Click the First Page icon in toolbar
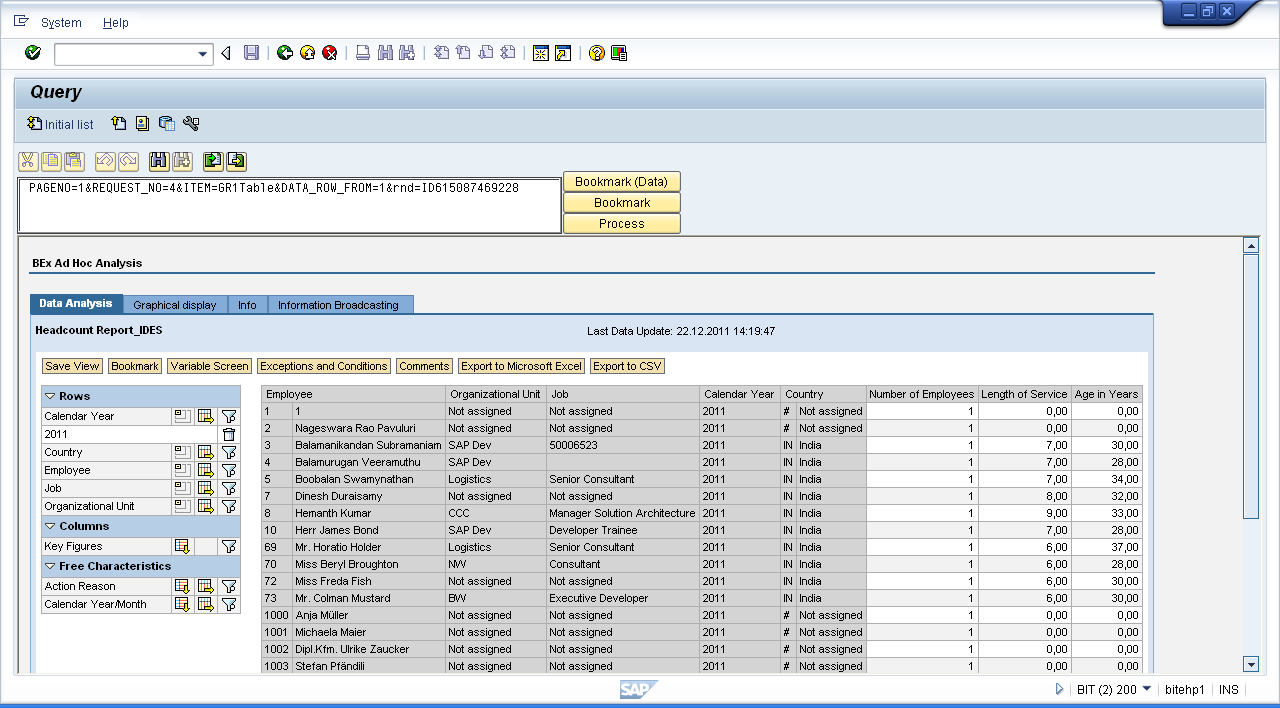This screenshot has height=708, width=1280. pyautogui.click(x=441, y=53)
